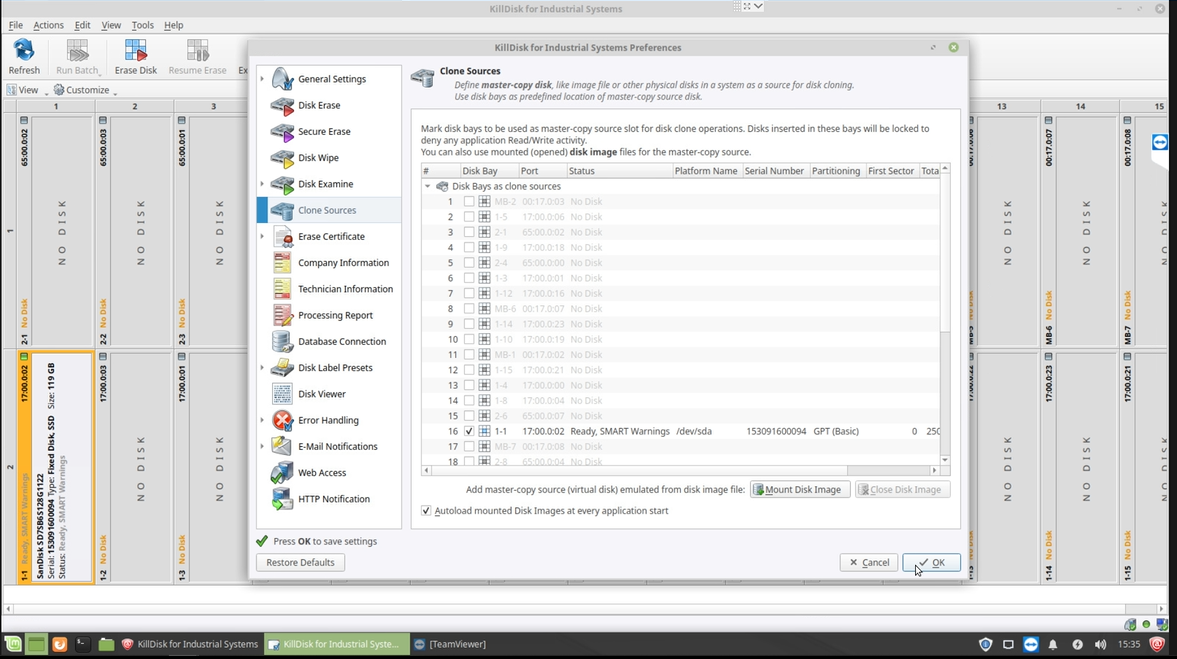Uncheck disk bay 1-1 clone source

tap(469, 432)
